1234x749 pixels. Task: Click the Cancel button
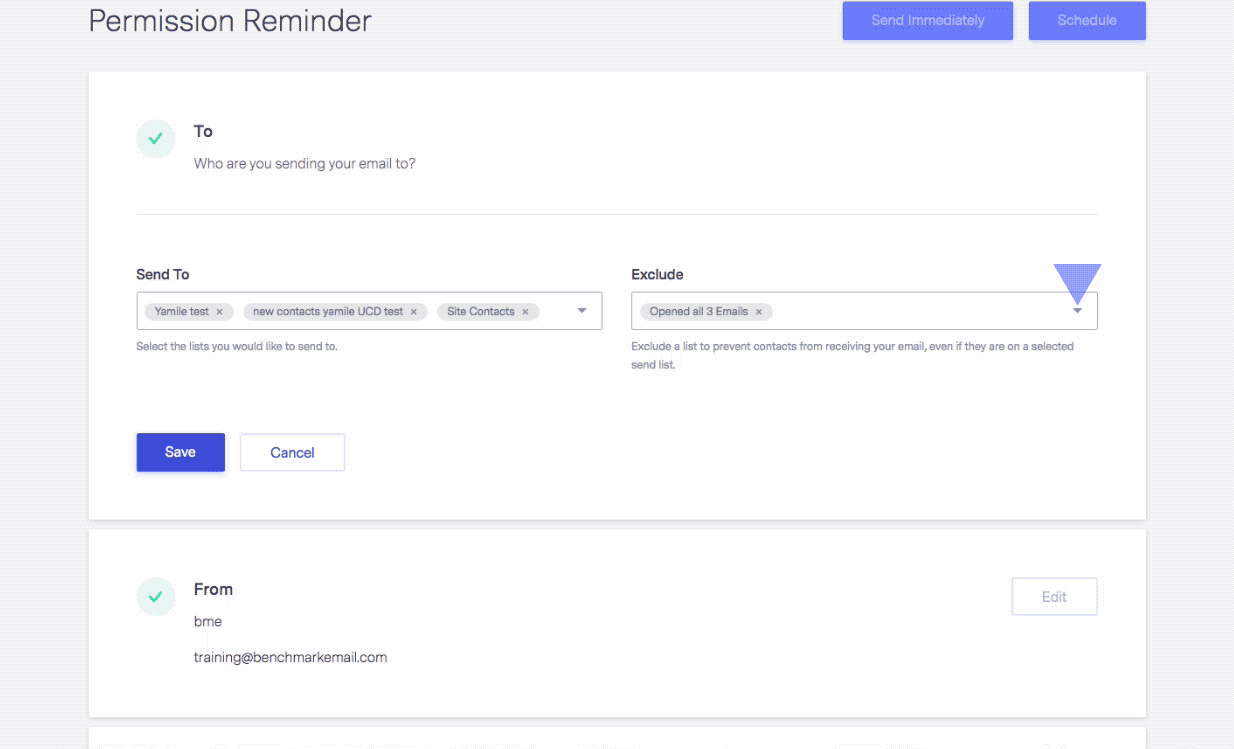(x=292, y=452)
